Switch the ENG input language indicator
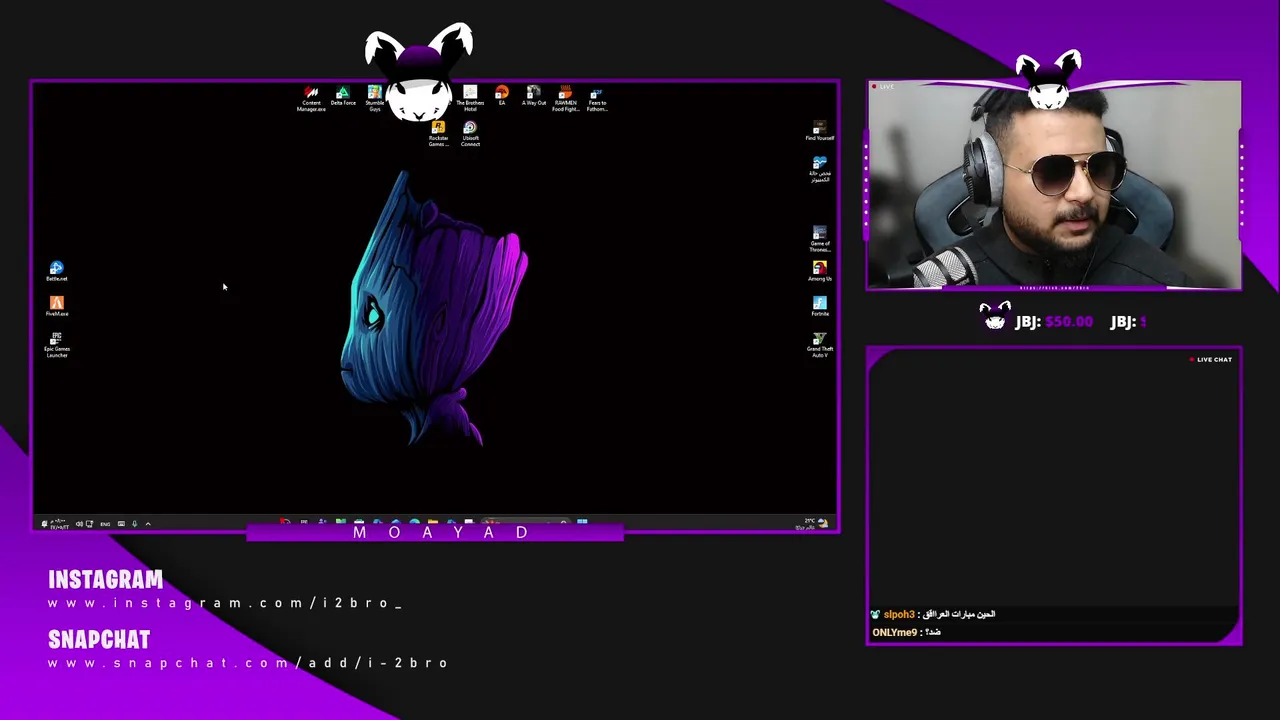Screen dimensions: 1280x720 pos(105,523)
